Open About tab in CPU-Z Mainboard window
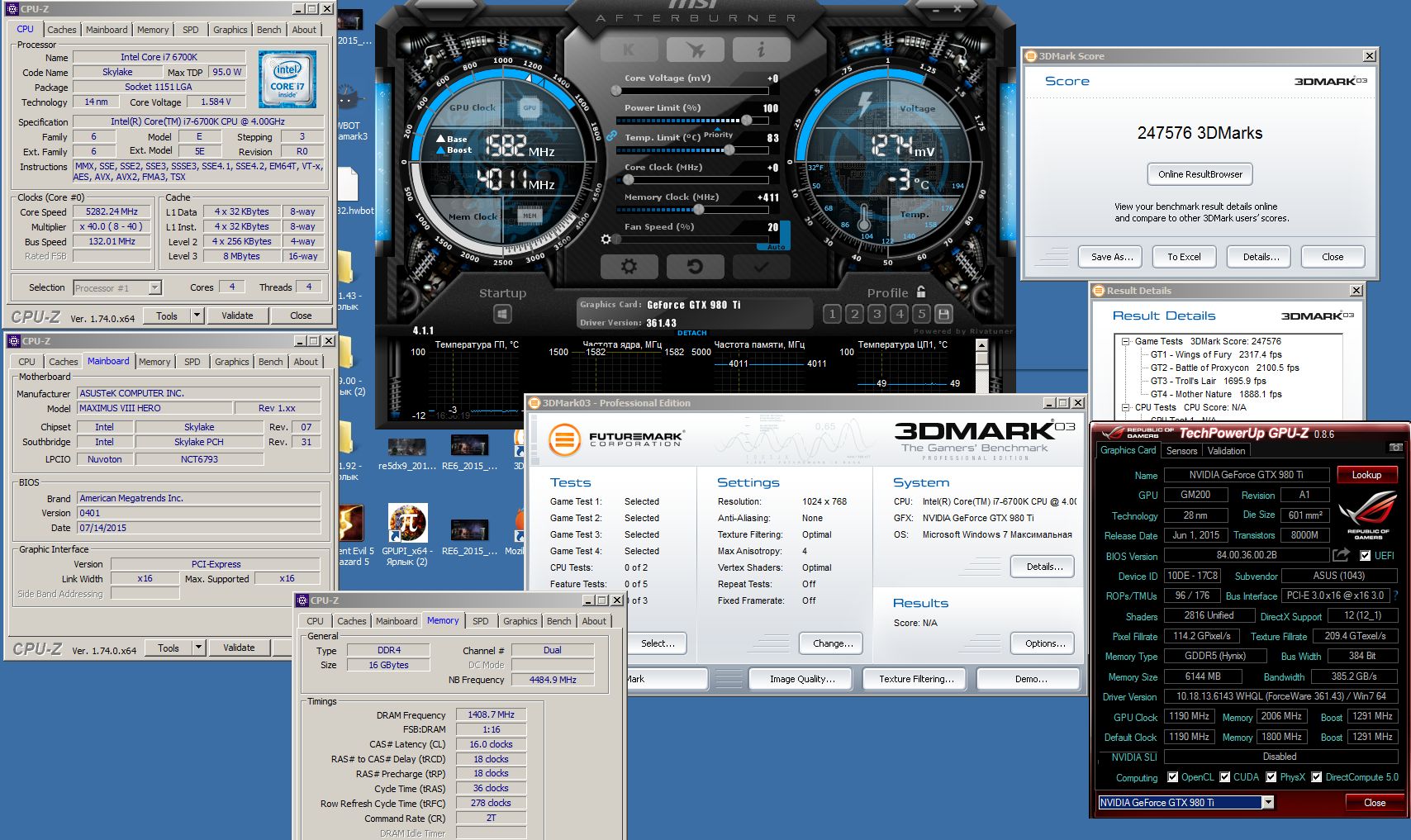The height and width of the screenshot is (840, 1411). click(306, 362)
